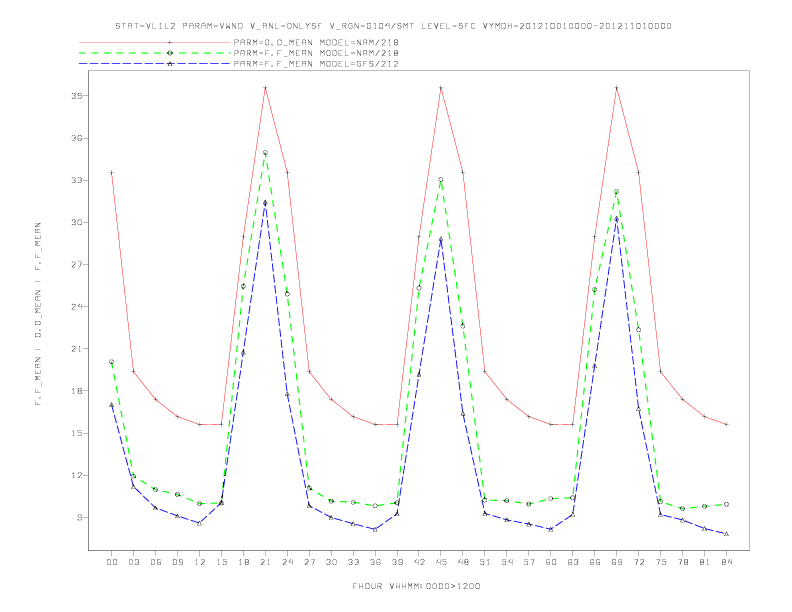
Task: Click x-axis forecast hour label 00
Action: (112, 562)
